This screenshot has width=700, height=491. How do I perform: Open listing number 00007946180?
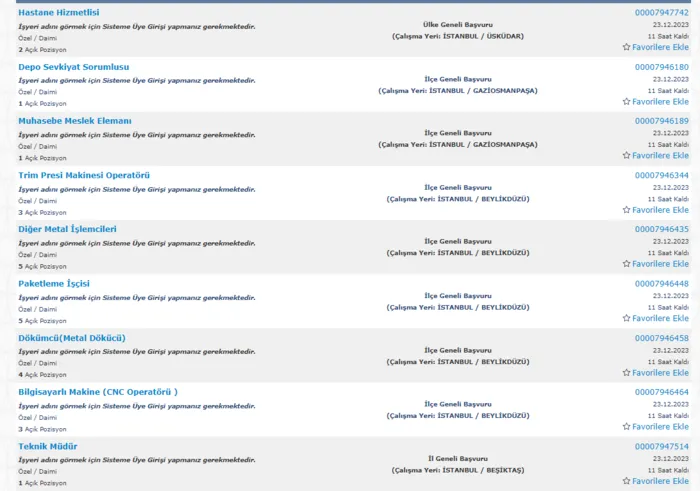pos(661,67)
